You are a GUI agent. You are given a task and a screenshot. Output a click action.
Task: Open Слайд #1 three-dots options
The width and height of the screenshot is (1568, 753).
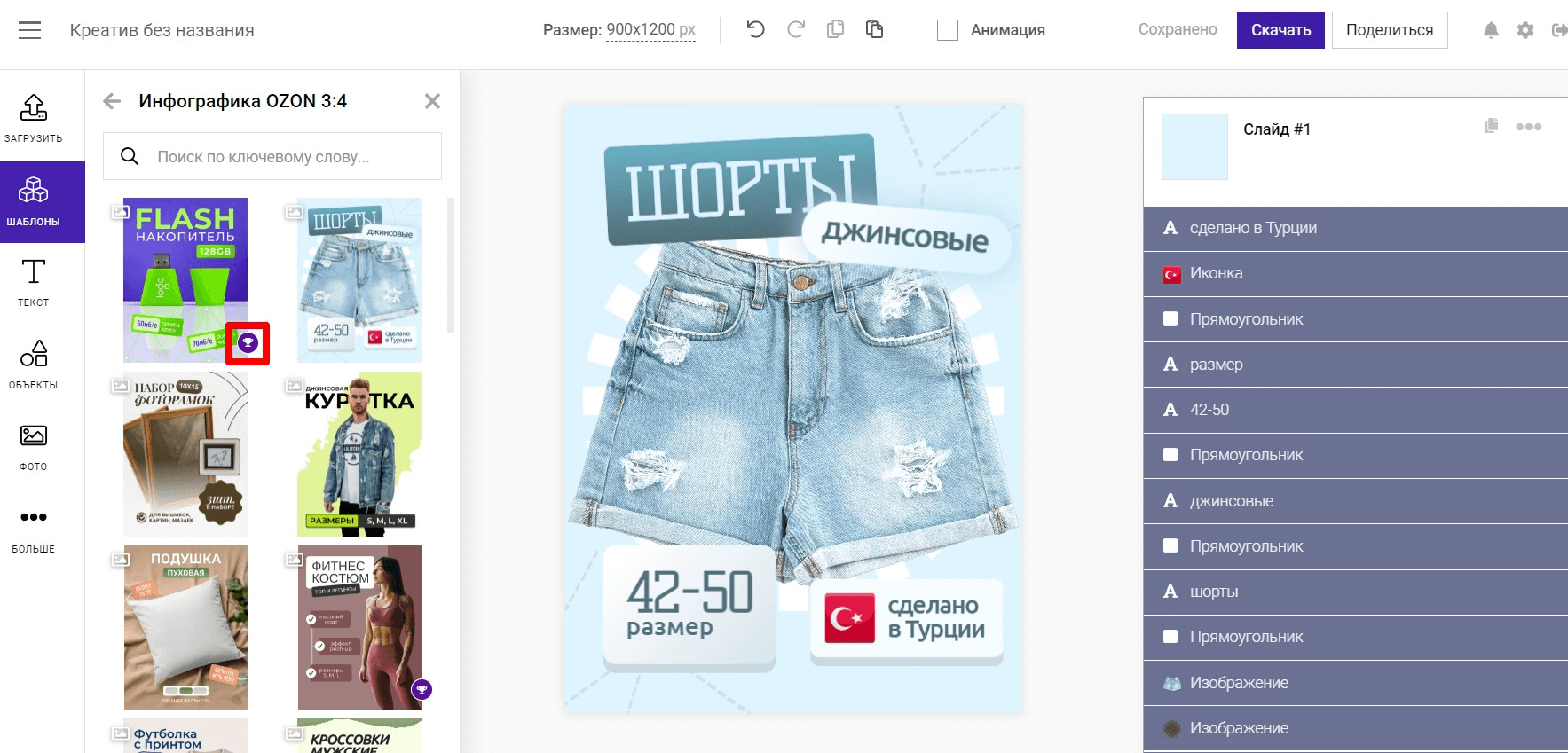pos(1529,127)
